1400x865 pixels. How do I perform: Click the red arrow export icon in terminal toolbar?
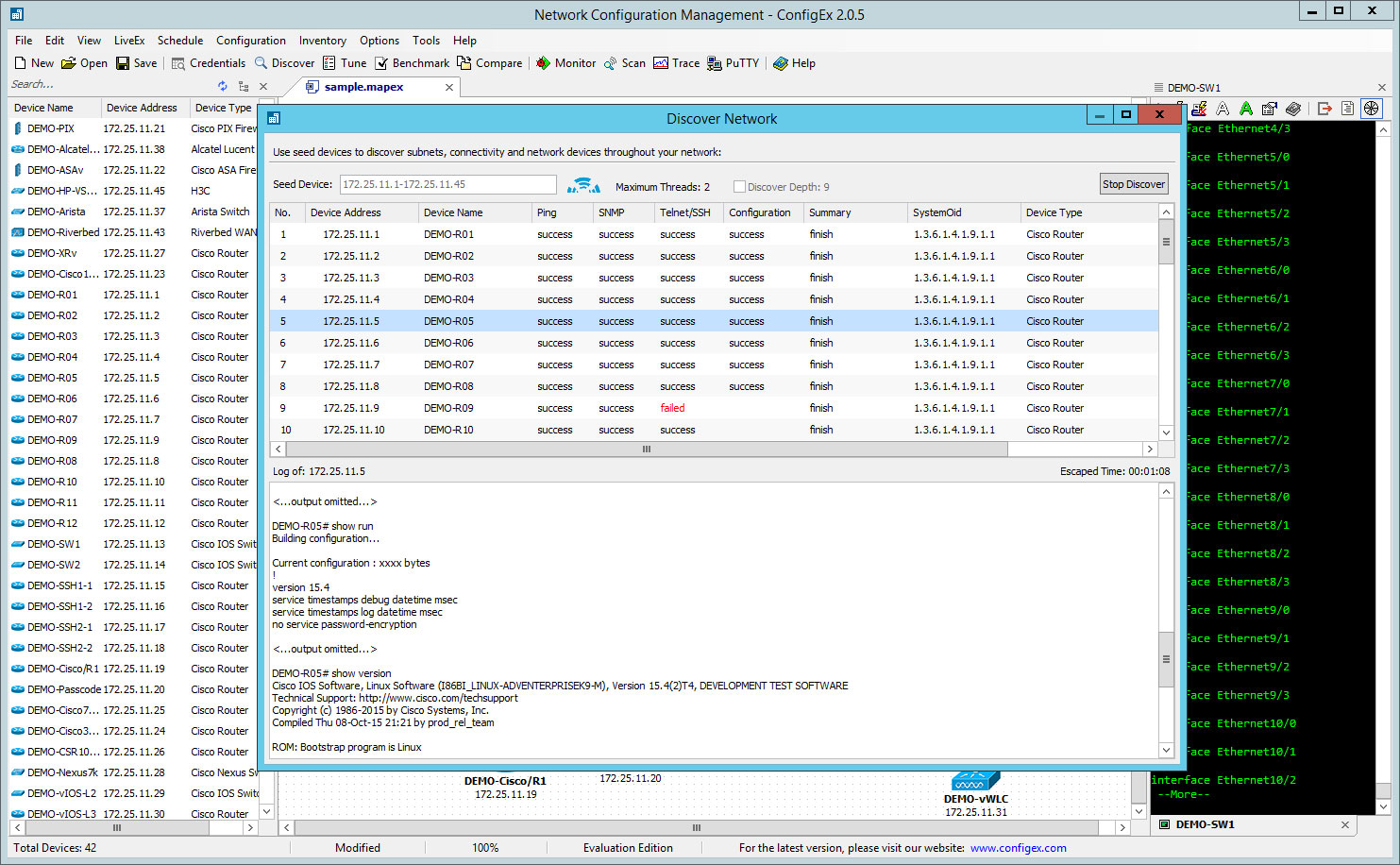coord(1324,109)
